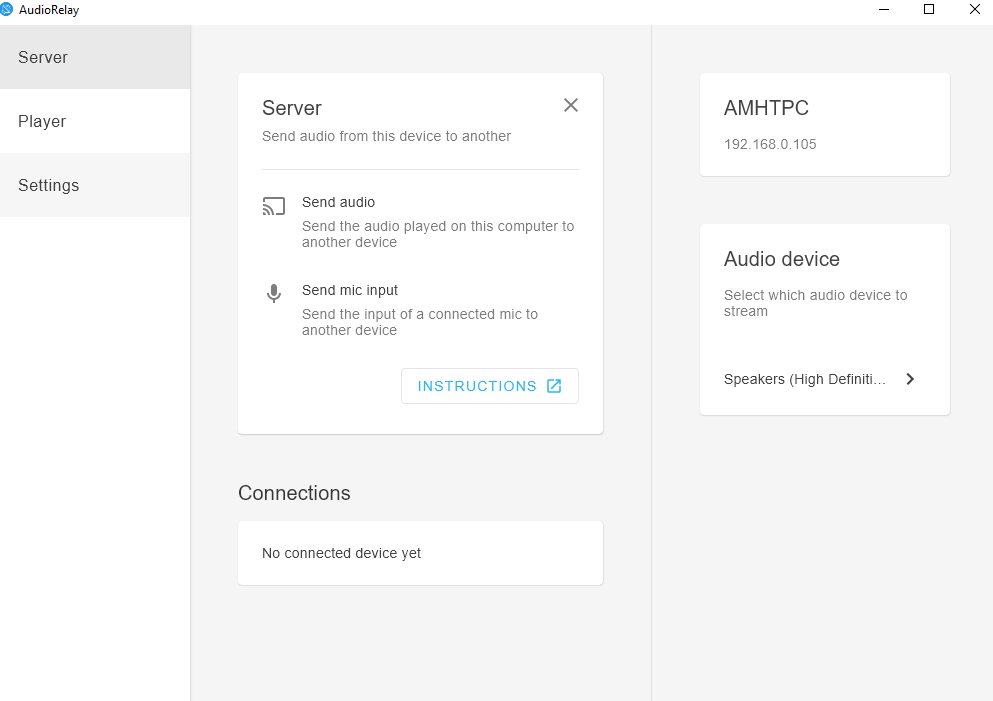This screenshot has width=993, height=701.
Task: Select the Send mic input option title
Action: 350,290
